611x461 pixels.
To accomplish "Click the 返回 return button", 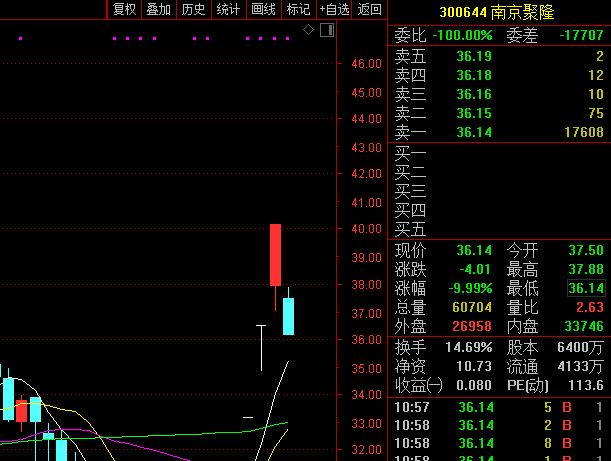I will point(369,9).
